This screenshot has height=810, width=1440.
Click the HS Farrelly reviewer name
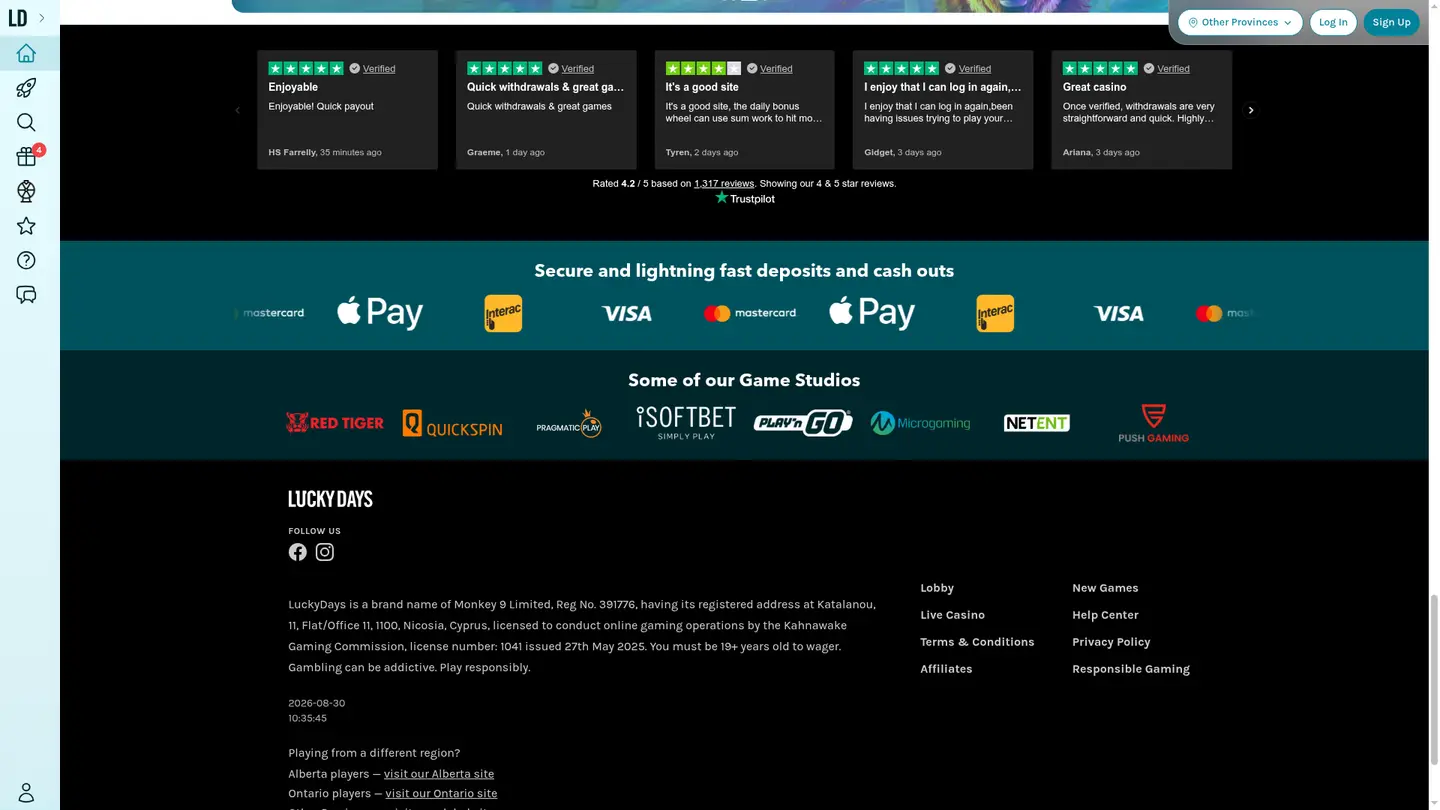click(292, 153)
